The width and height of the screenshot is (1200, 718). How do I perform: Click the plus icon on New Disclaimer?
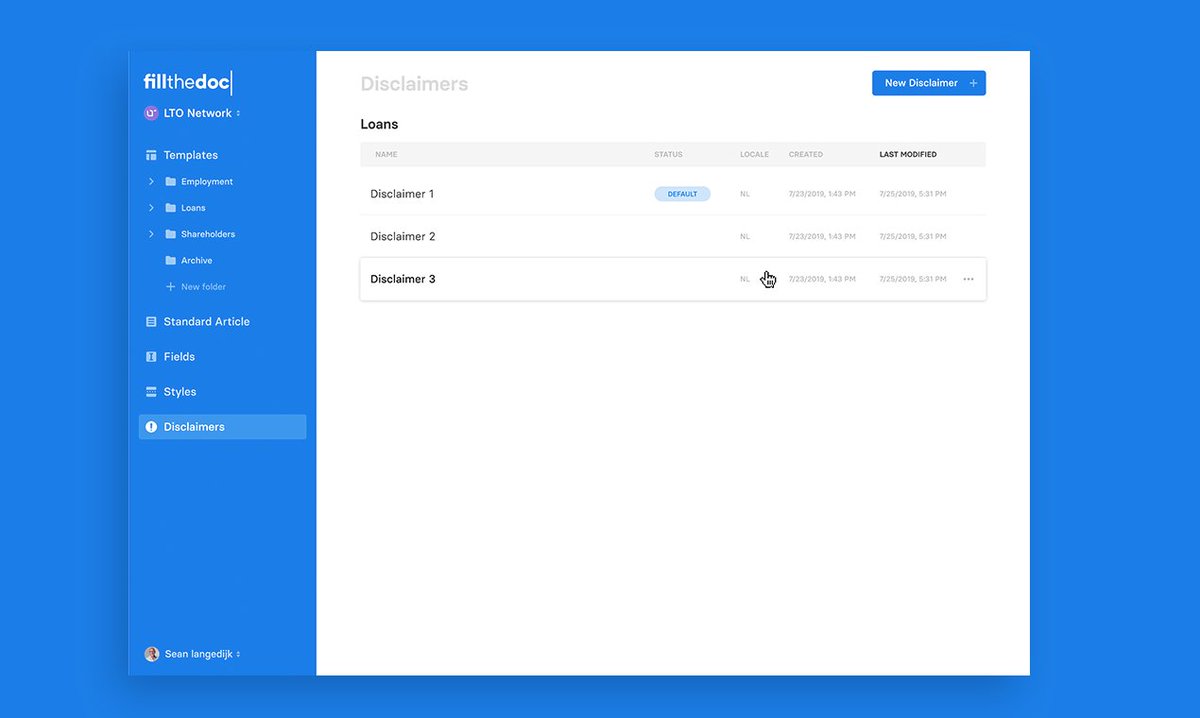pos(973,83)
